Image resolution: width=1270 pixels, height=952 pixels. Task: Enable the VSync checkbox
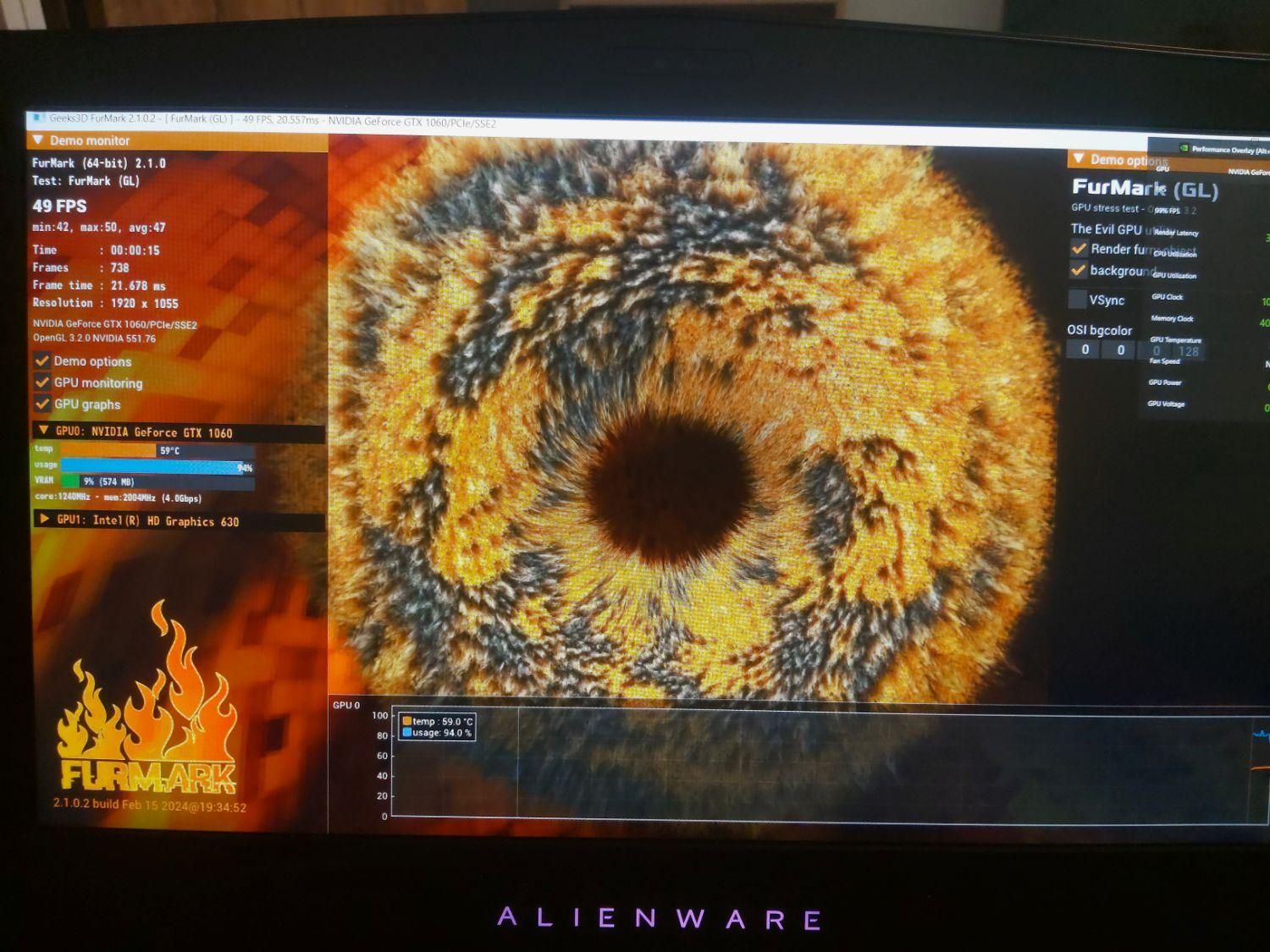coord(1077,300)
